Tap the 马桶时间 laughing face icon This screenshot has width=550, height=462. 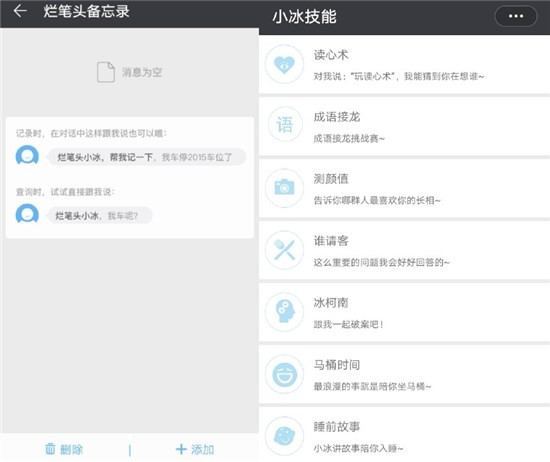point(284,374)
